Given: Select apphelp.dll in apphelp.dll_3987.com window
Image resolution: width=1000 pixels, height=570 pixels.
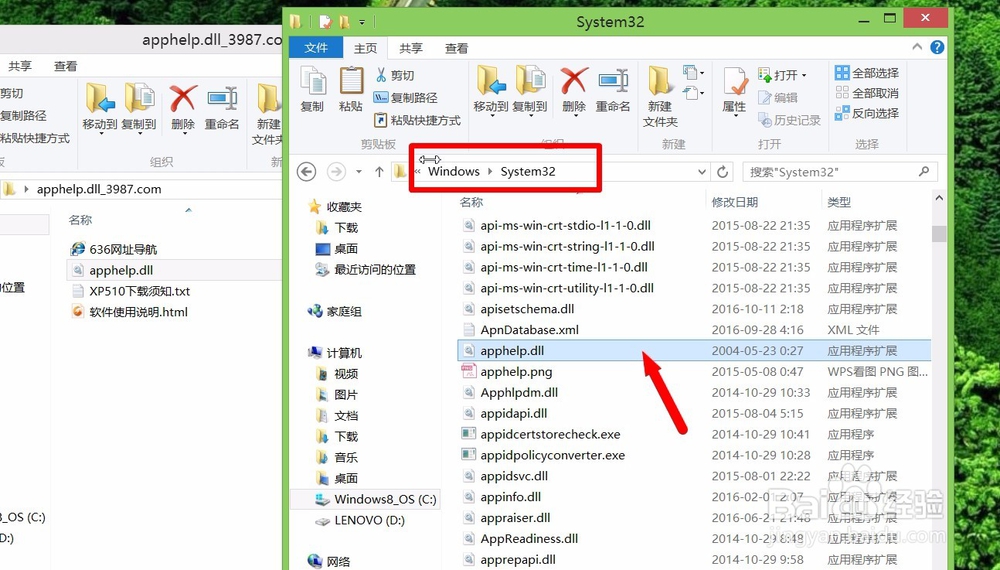Looking at the screenshot, I should (173, 270).
